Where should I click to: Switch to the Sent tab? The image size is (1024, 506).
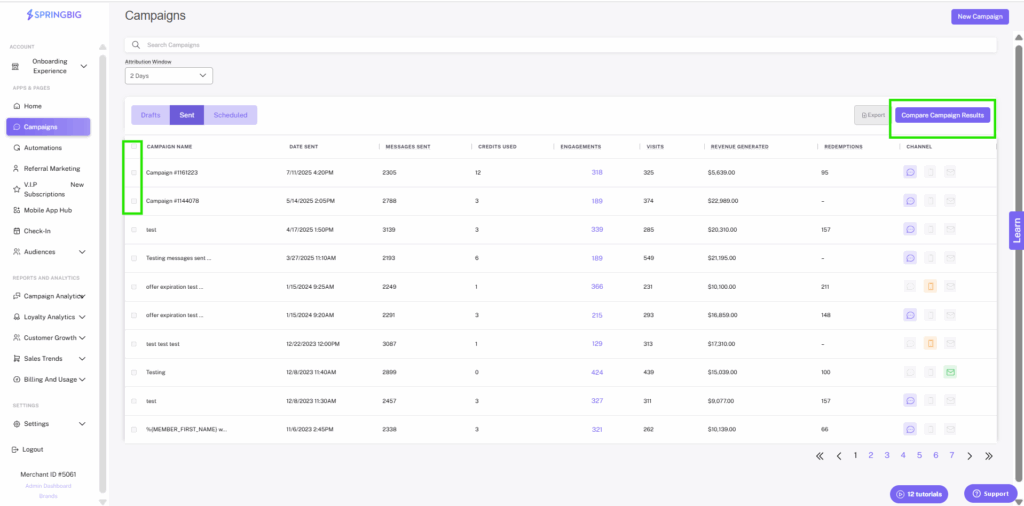(187, 115)
